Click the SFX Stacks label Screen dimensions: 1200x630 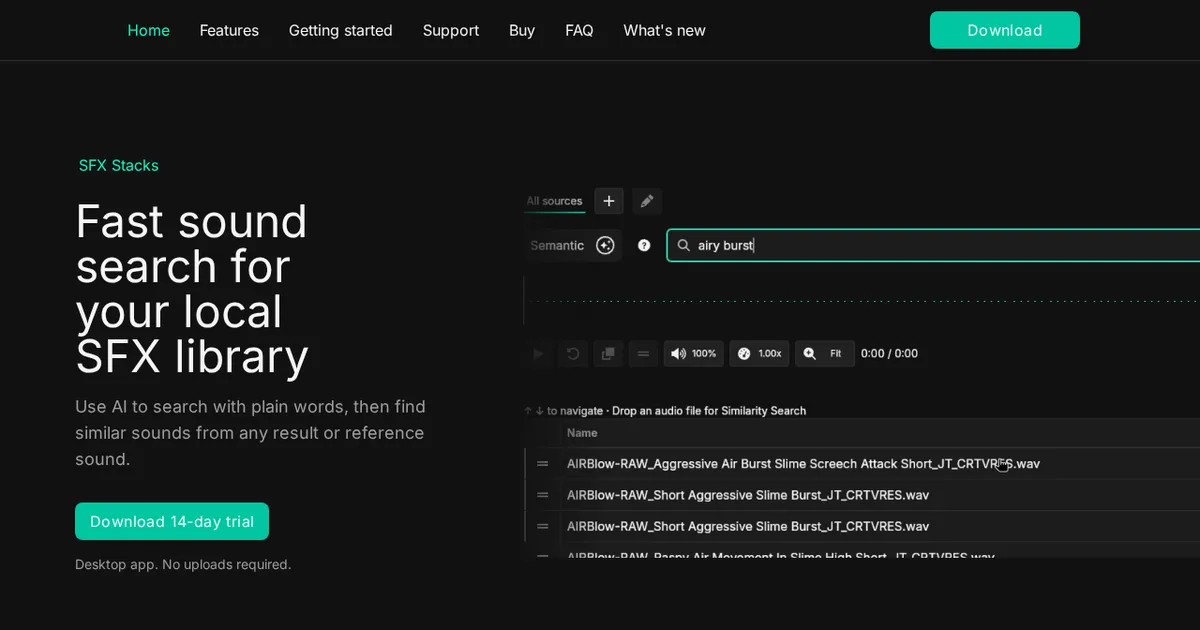[x=119, y=165]
